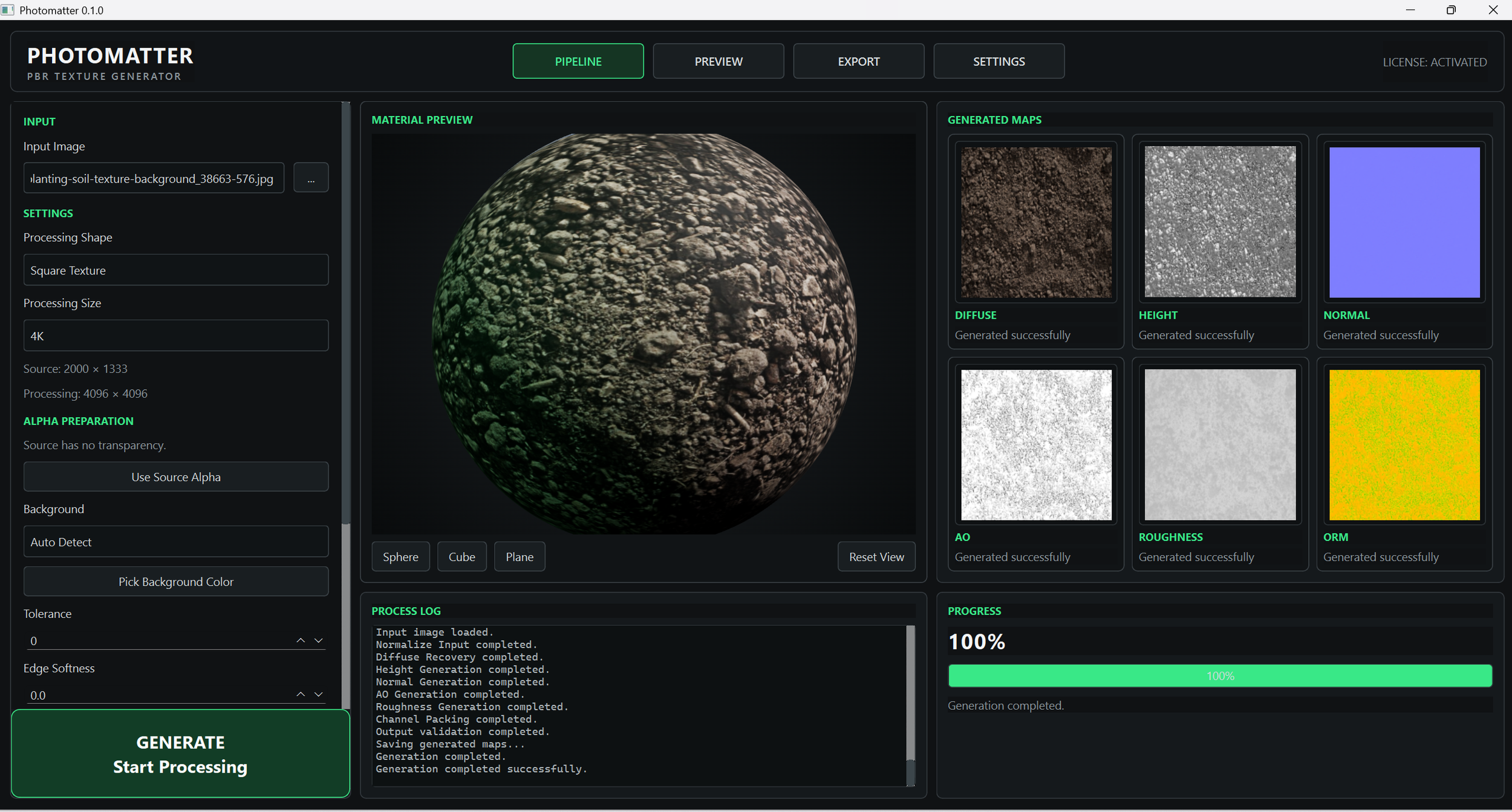Open the Height map thumbnail

pyautogui.click(x=1220, y=222)
